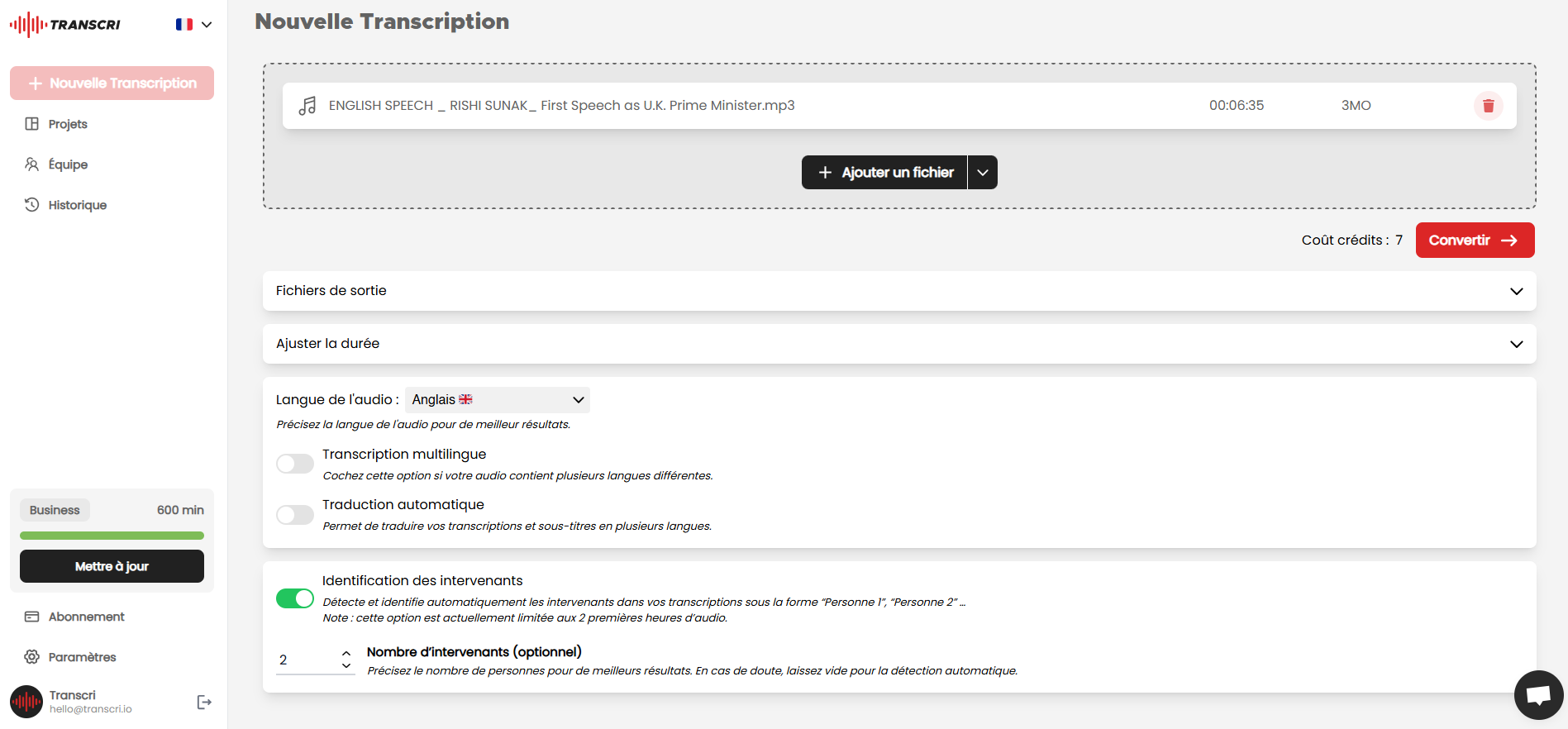1568x729 pixels.
Task: Click the green minutes usage progress bar
Action: [112, 536]
